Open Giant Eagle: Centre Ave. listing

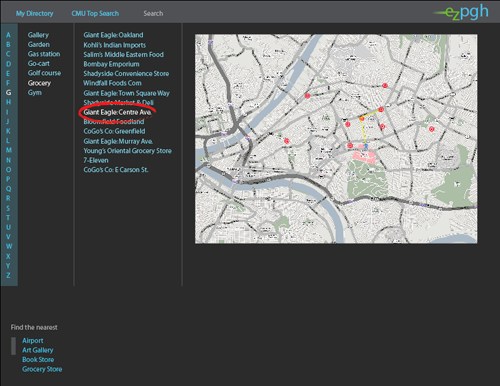coord(118,112)
